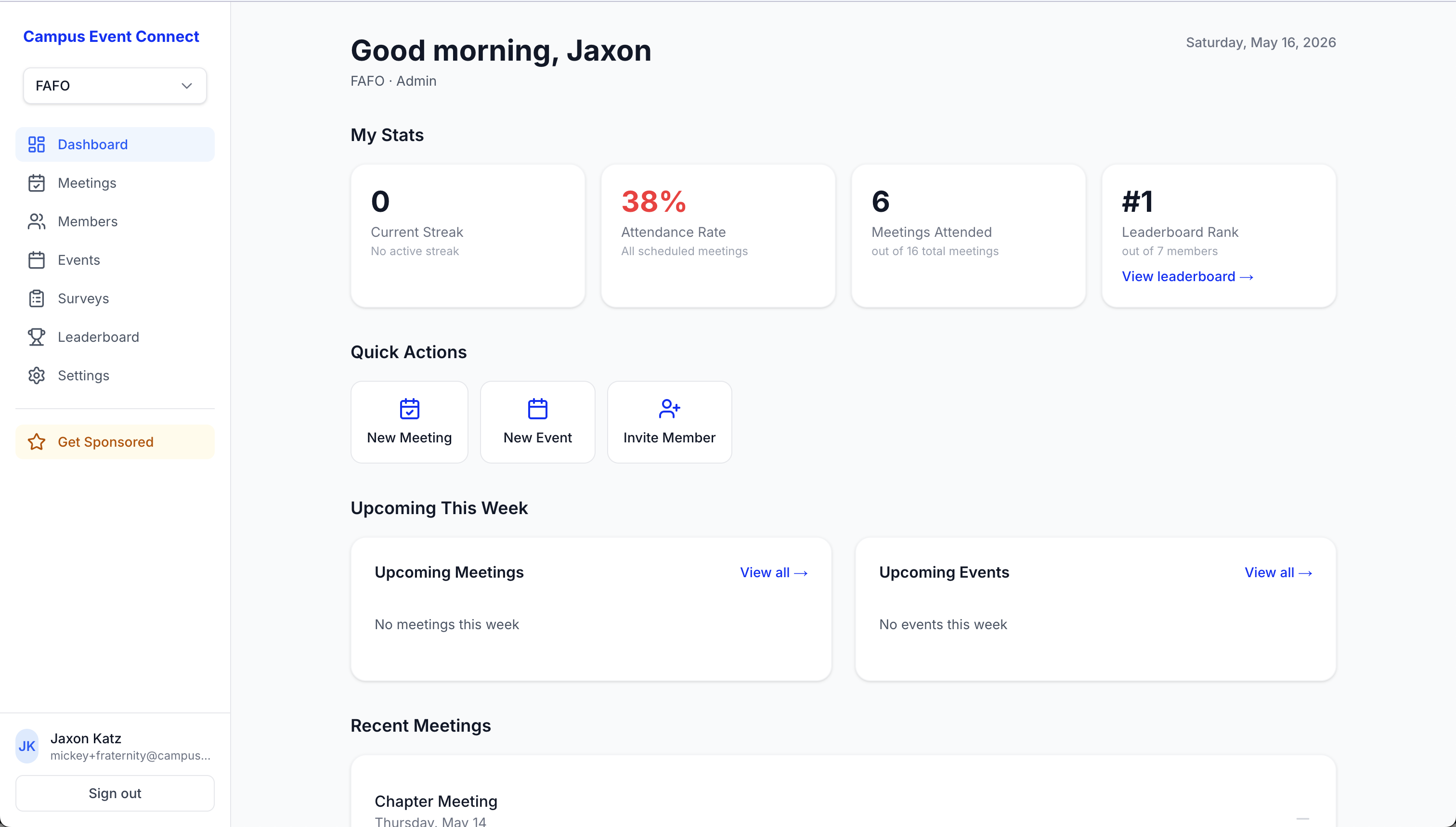Viewport: 1456px width, 827px height.
Task: Click the mickey+fraternity email text
Action: (130, 755)
